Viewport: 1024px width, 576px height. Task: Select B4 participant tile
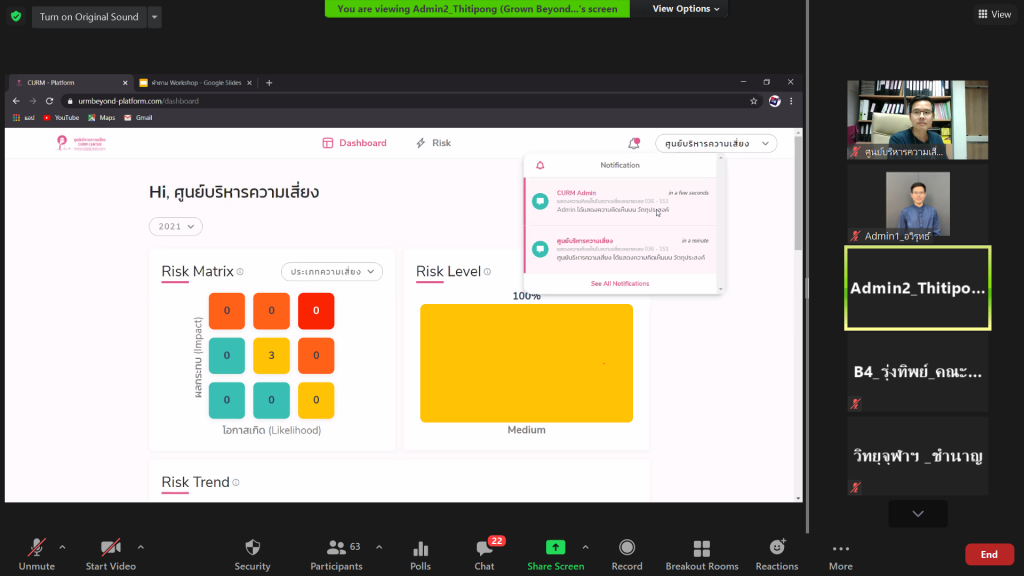pos(918,372)
